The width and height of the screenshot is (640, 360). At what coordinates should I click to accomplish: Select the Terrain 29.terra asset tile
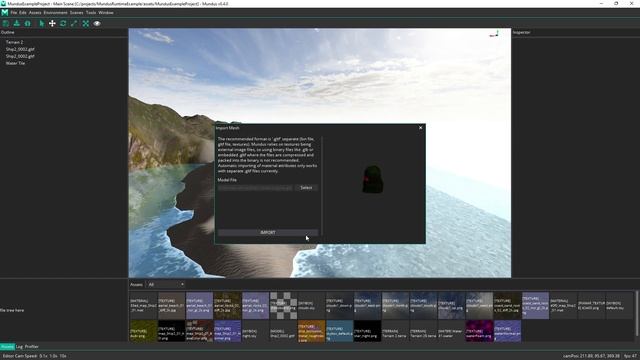423,331
